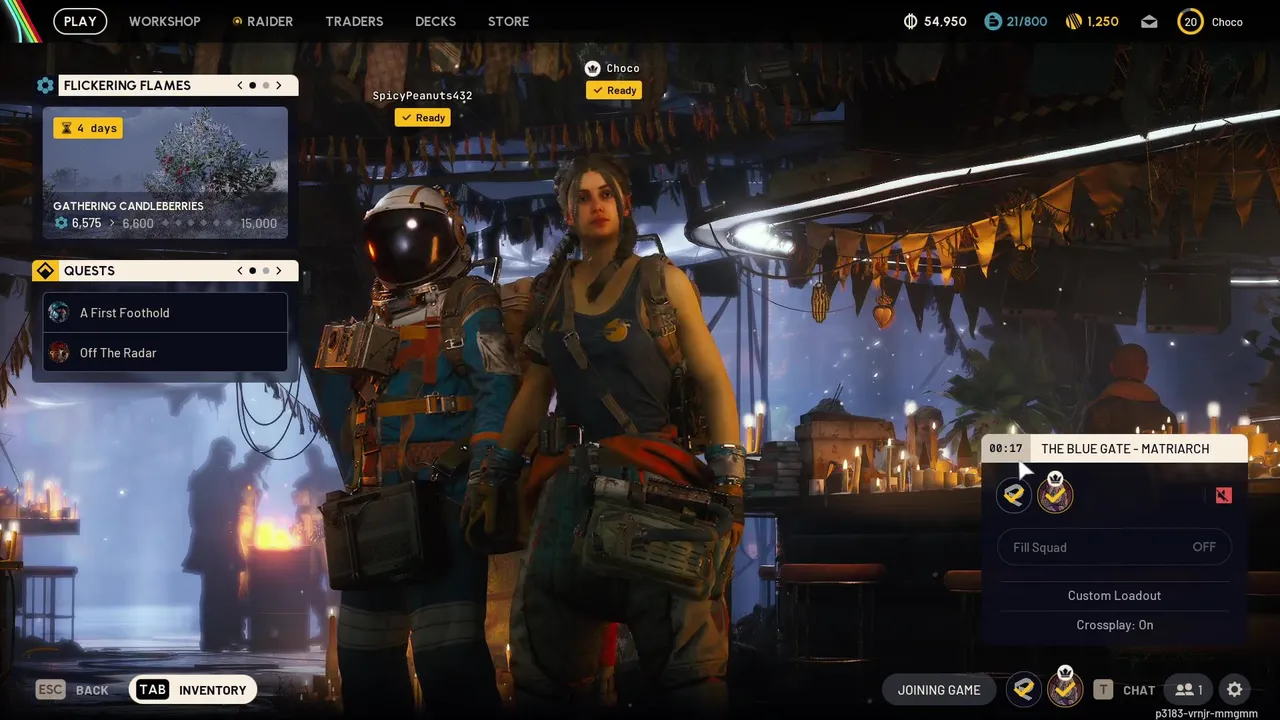Click the SpicyPeanuts432 player name tag
The width and height of the screenshot is (1280, 720).
click(422, 96)
